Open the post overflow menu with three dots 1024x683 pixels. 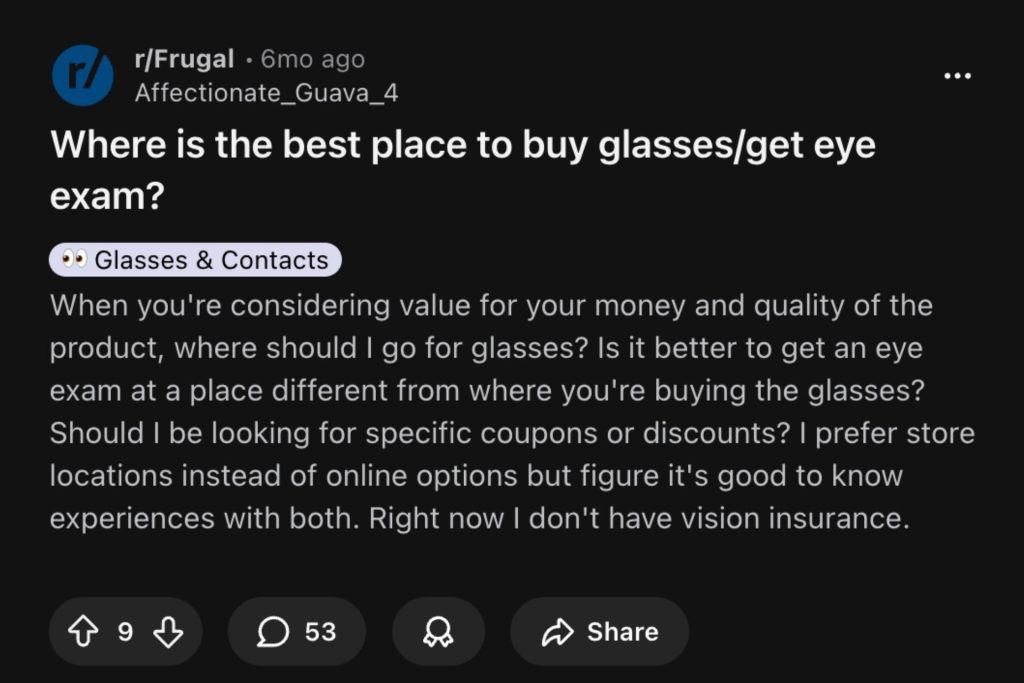point(958,75)
